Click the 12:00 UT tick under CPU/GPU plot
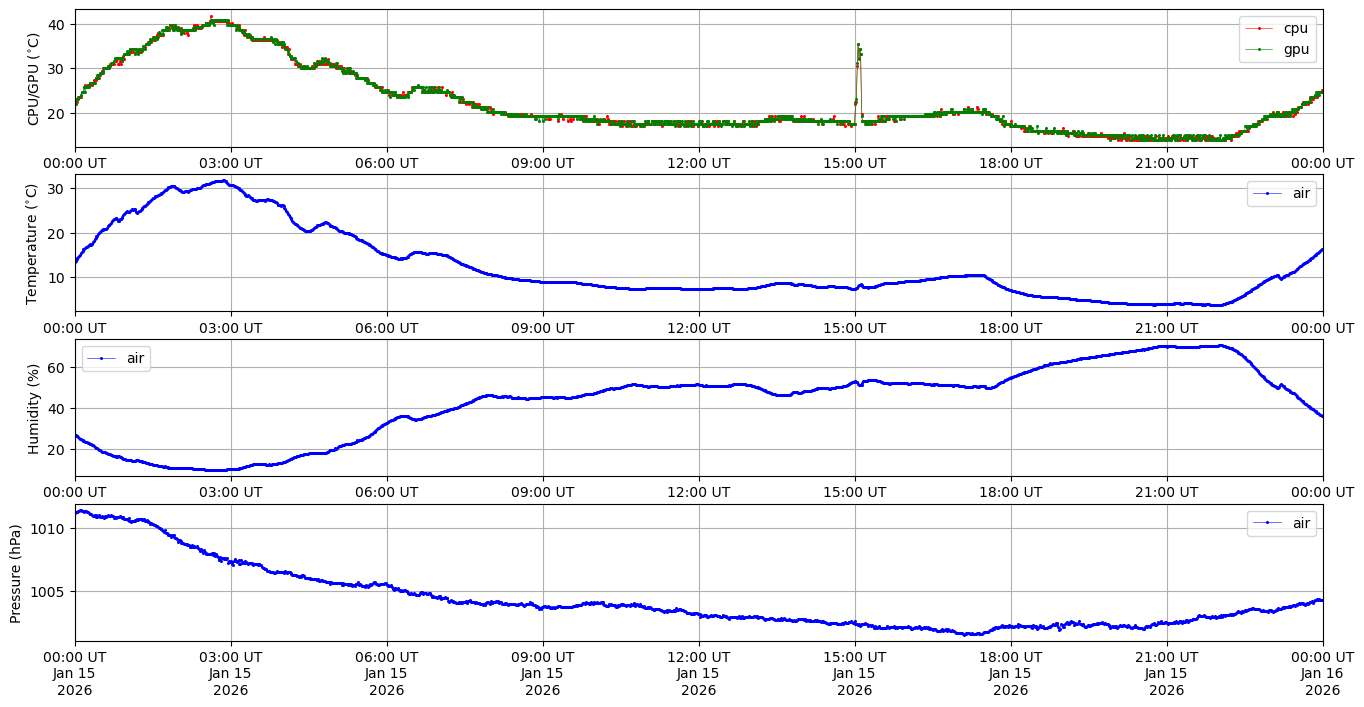The width and height of the screenshot is (1364, 707). coord(698,163)
